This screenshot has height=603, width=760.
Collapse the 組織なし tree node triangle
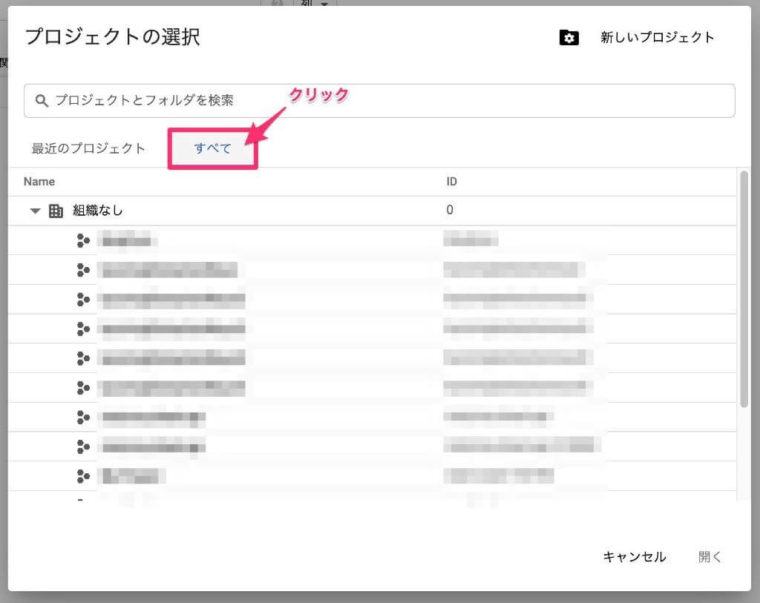[35, 211]
